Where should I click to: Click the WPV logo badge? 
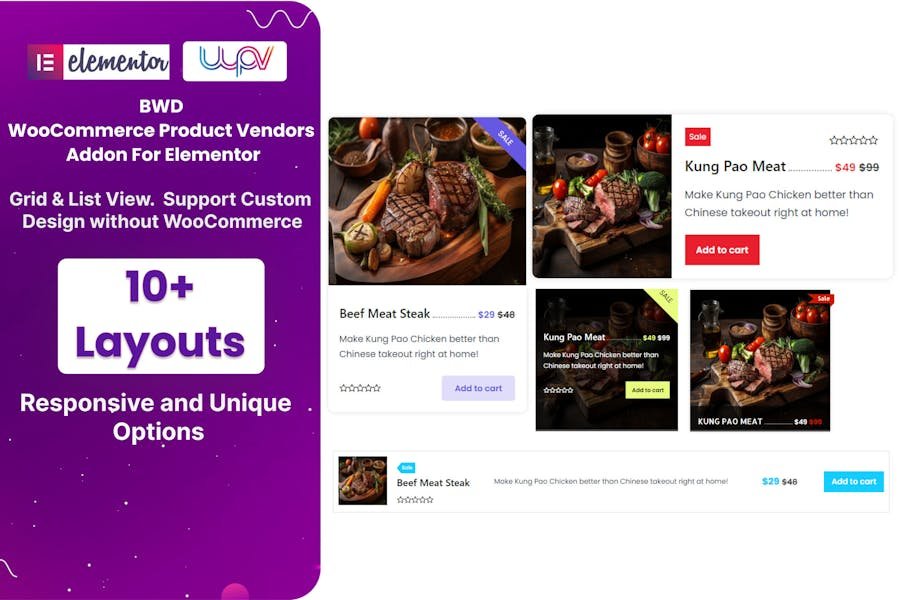point(235,61)
